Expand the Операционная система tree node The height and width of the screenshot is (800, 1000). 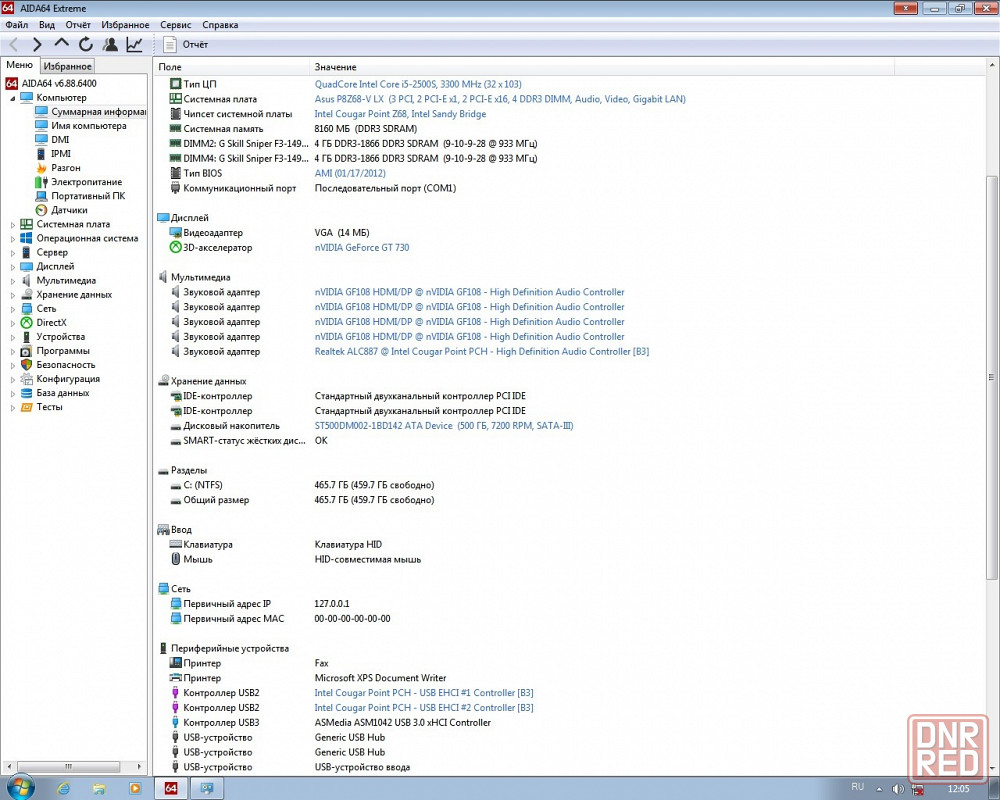(13, 239)
